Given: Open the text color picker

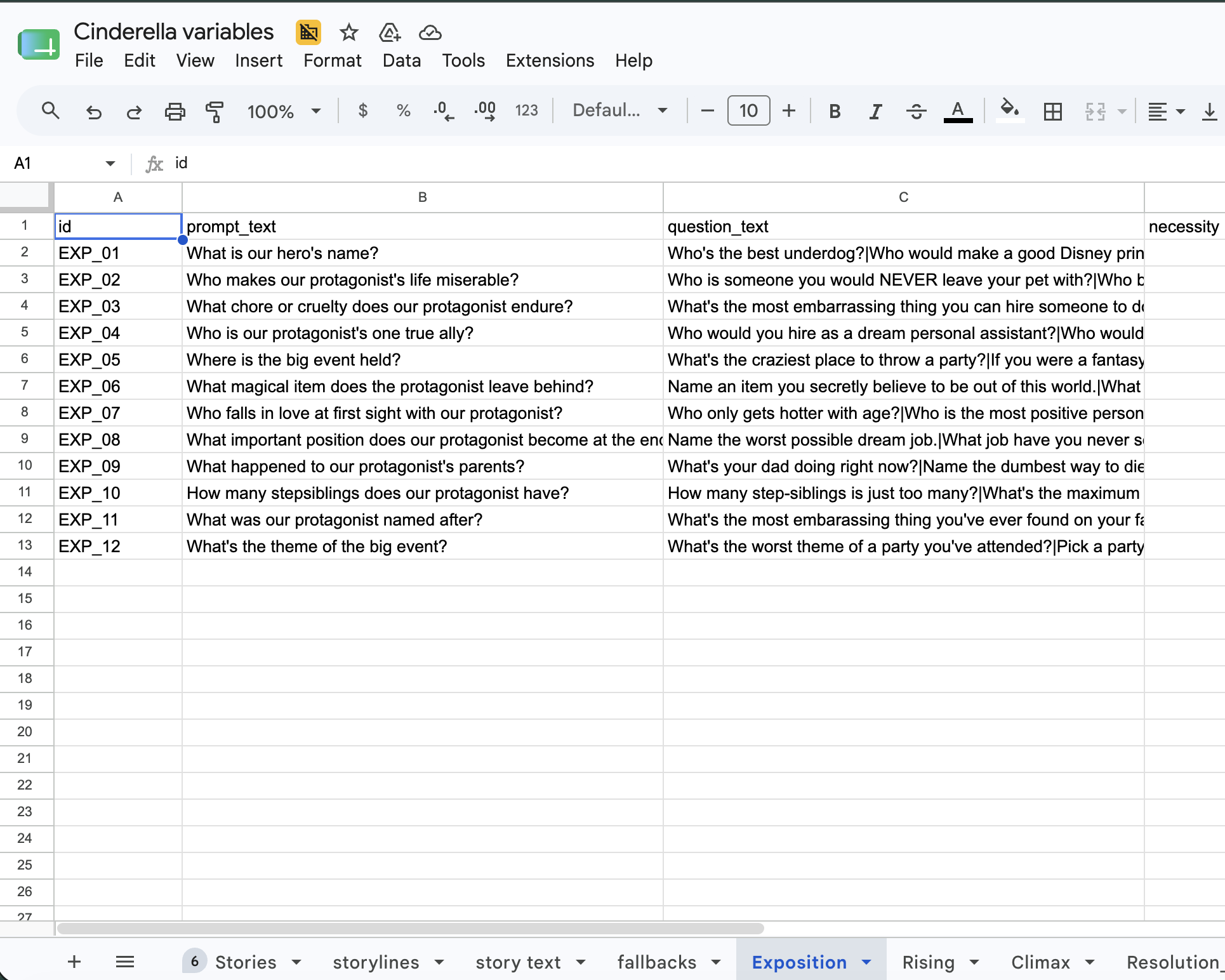Looking at the screenshot, I should [958, 112].
